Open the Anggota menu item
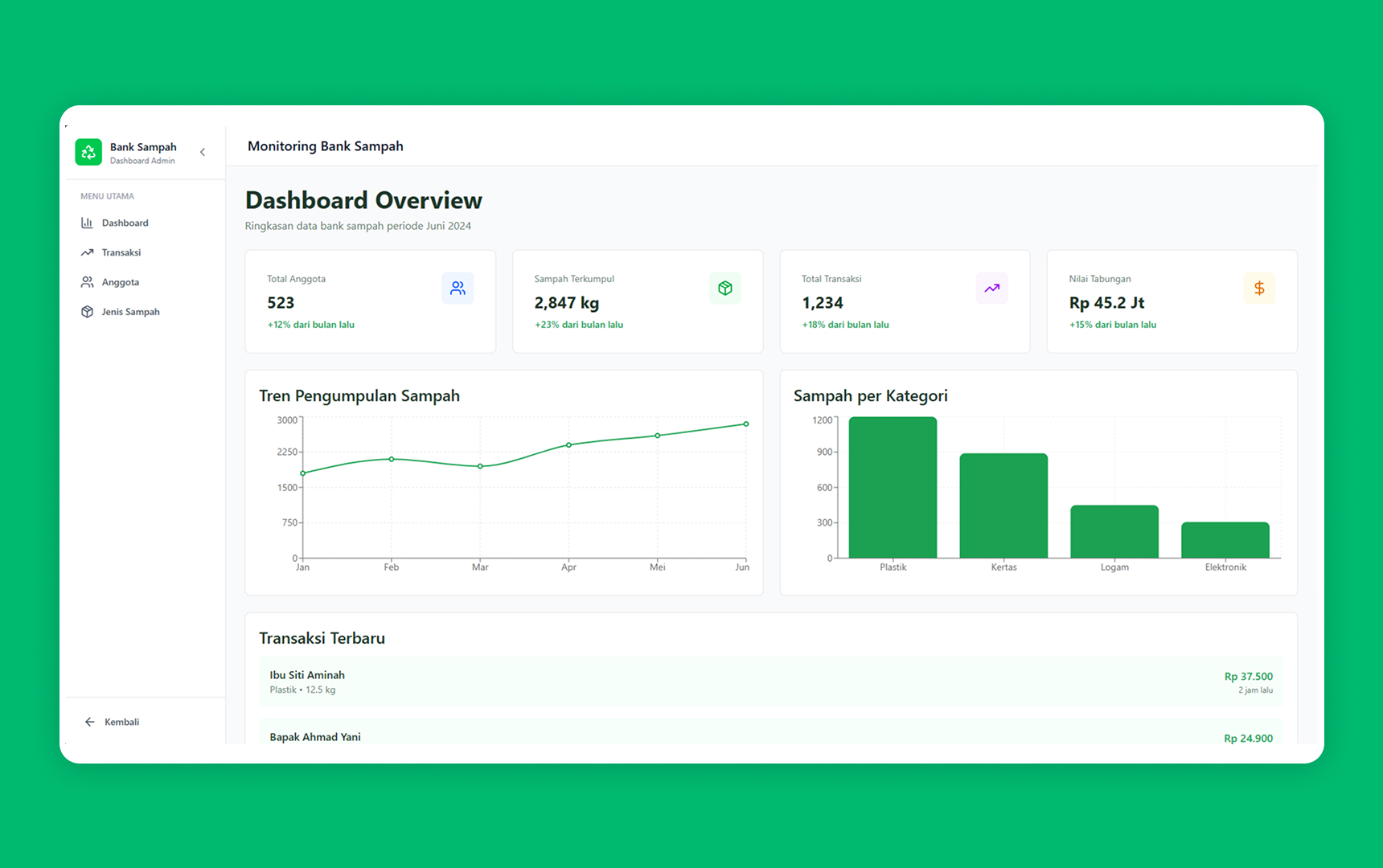 click(121, 283)
